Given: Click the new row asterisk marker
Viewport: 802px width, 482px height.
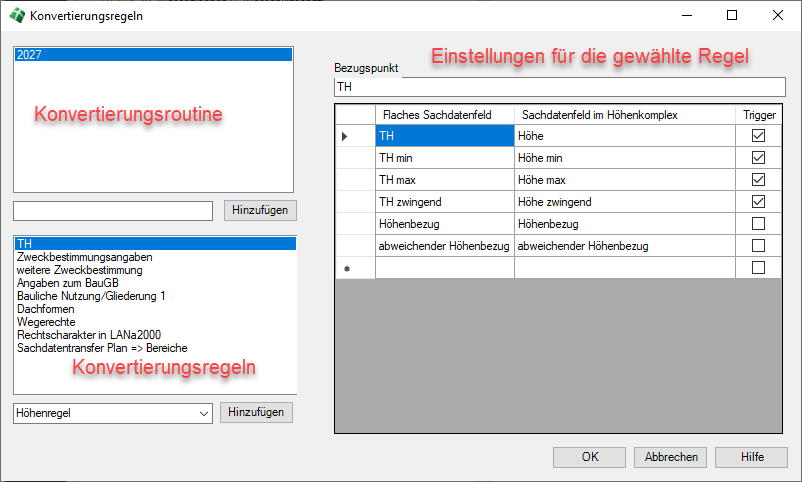Looking at the screenshot, I should pos(345,268).
